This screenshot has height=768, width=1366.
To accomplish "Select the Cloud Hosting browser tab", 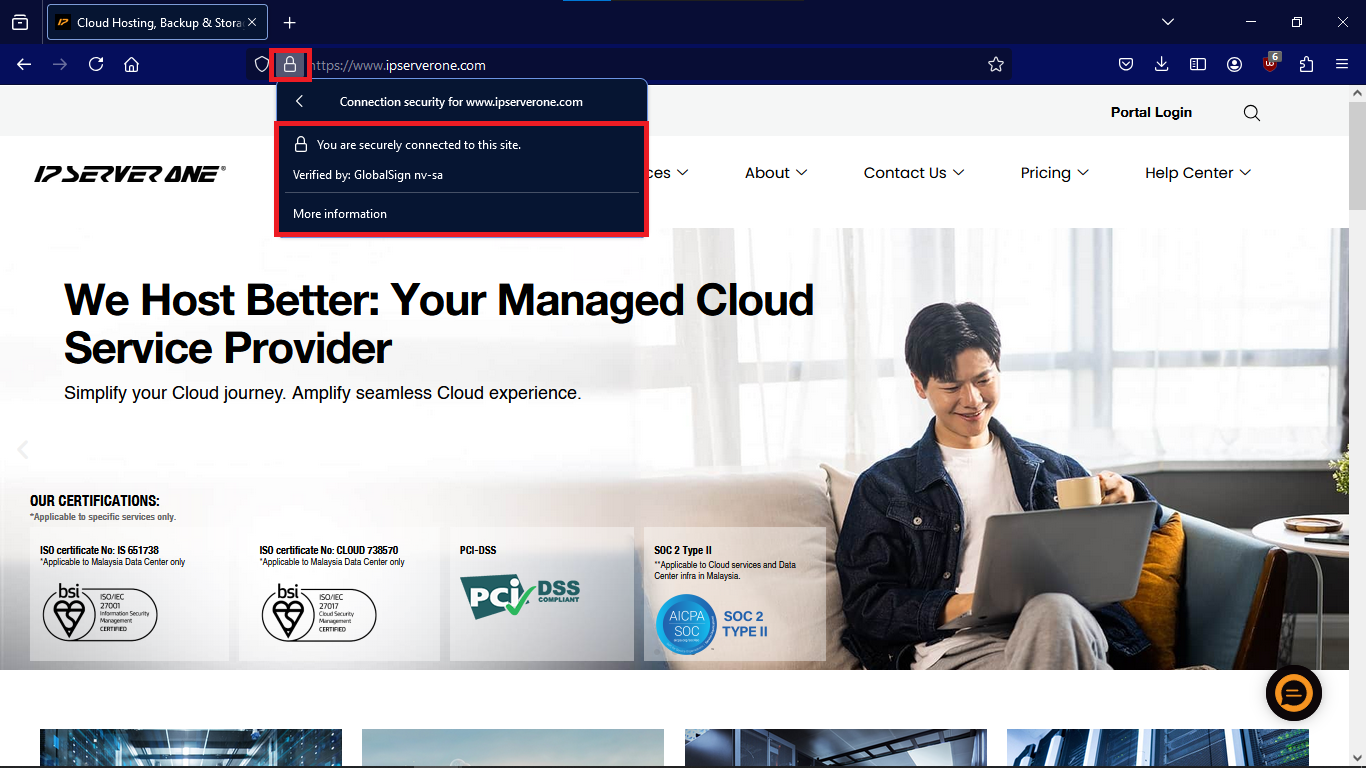I will [155, 22].
